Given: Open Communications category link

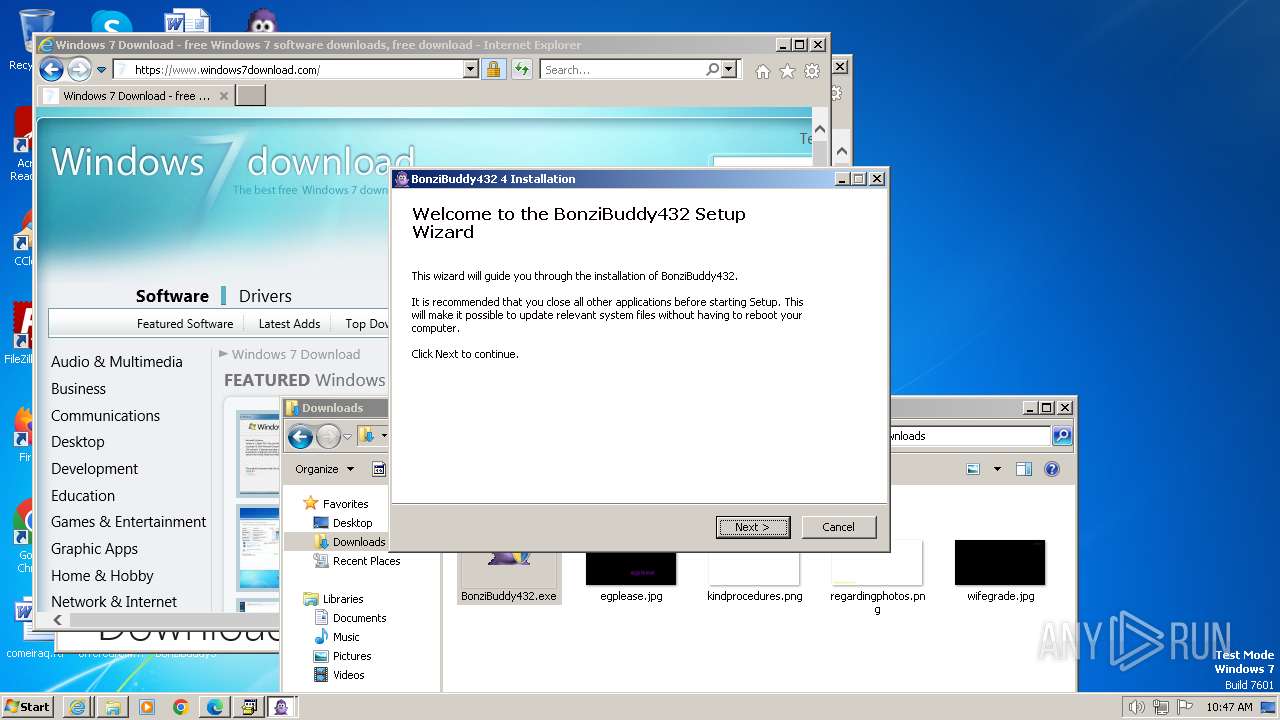Looking at the screenshot, I should pos(105,416).
